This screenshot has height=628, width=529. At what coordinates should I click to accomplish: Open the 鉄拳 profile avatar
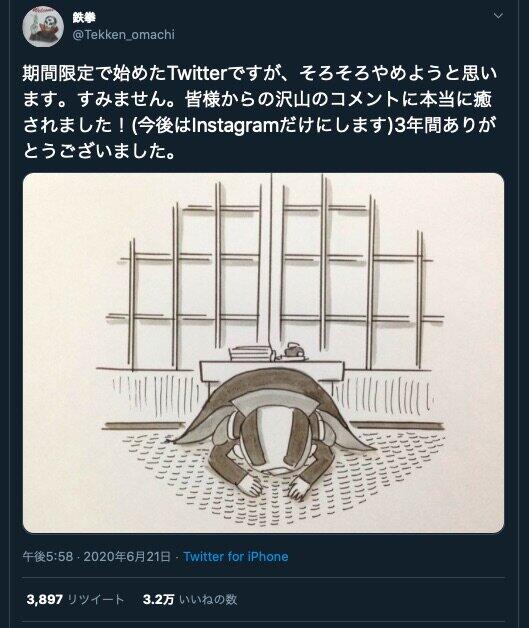(43, 26)
